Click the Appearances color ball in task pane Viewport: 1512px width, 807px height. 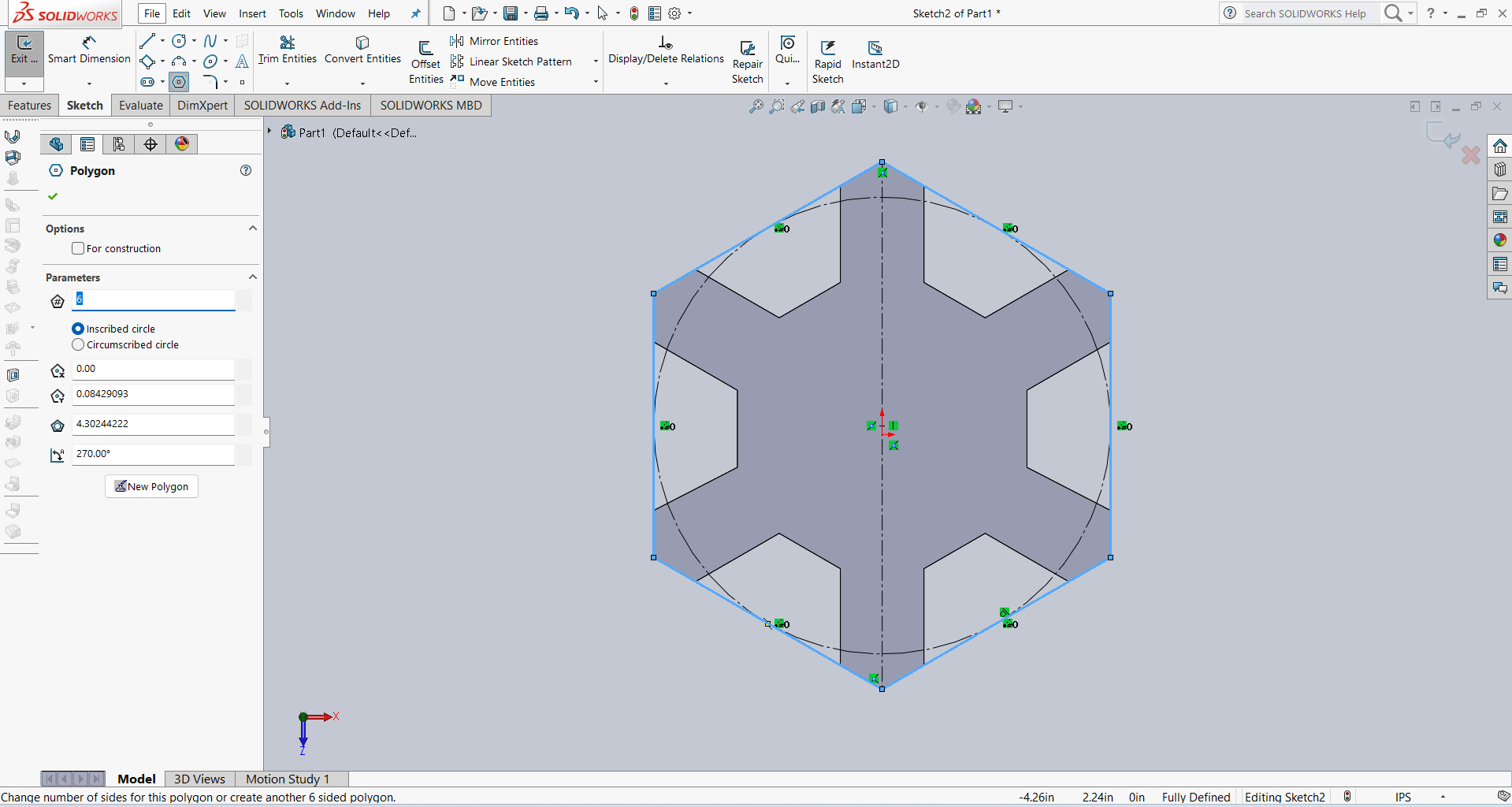coord(1499,240)
